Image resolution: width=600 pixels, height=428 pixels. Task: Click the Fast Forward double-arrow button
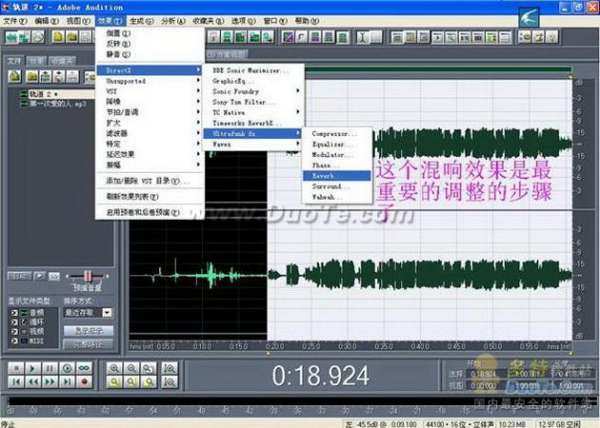pos(50,382)
